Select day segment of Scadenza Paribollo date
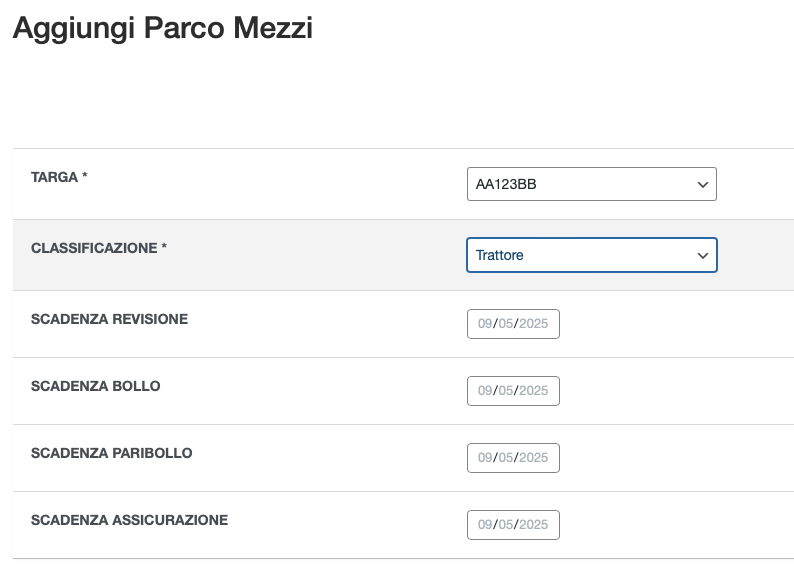 tap(485, 458)
